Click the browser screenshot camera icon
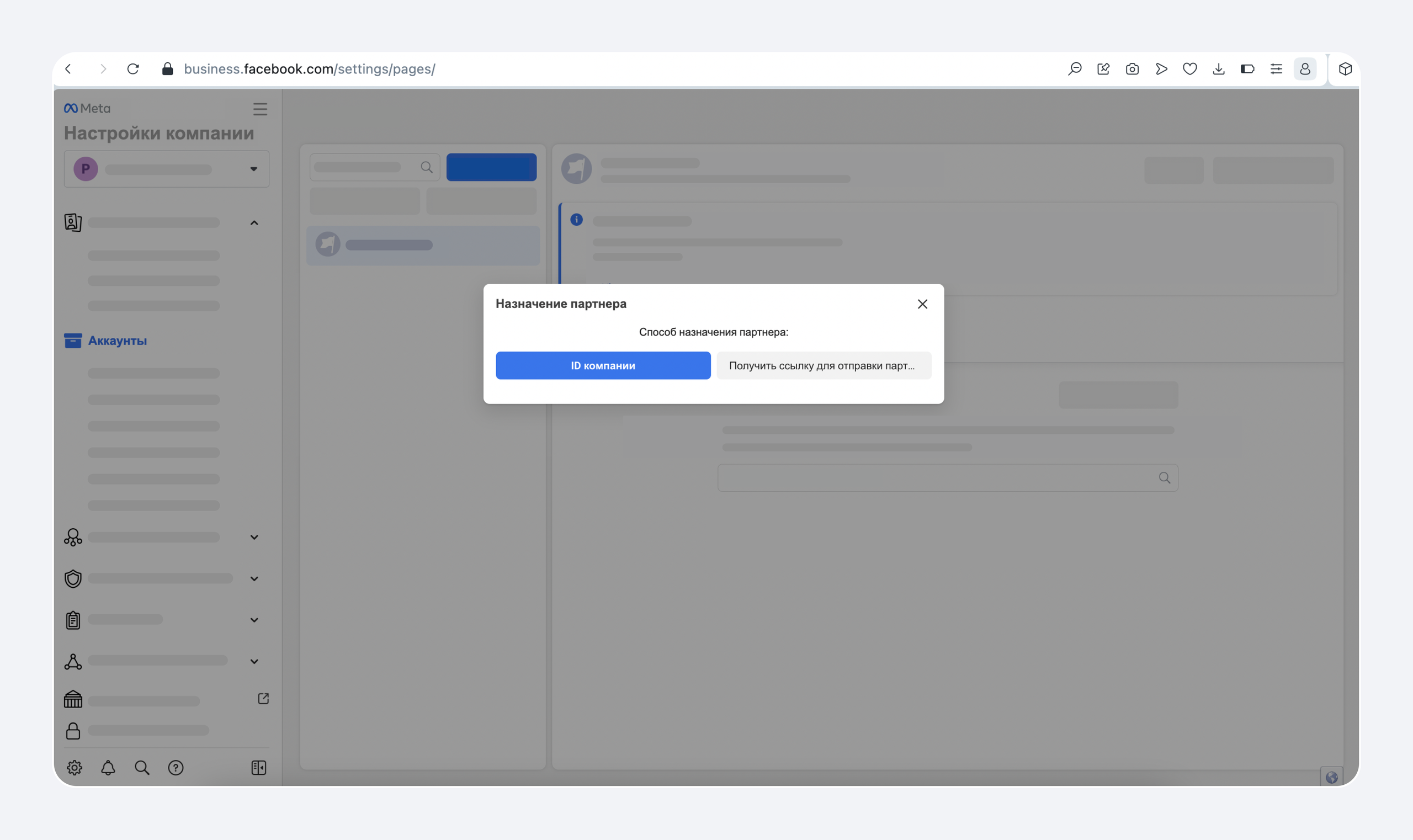This screenshot has width=1413, height=840. point(1132,69)
